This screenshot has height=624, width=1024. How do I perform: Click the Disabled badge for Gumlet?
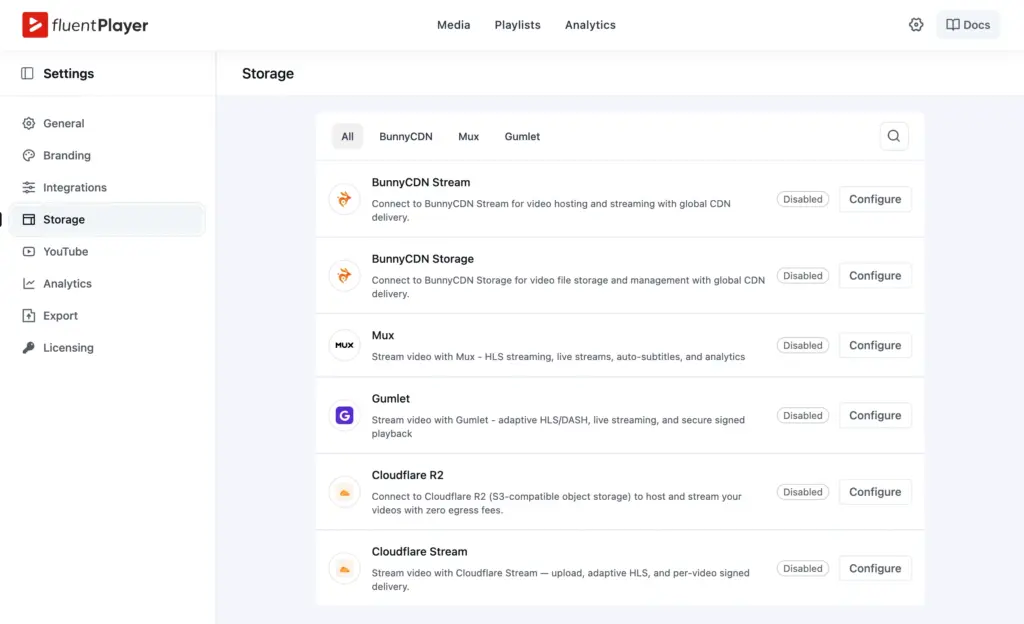point(803,415)
